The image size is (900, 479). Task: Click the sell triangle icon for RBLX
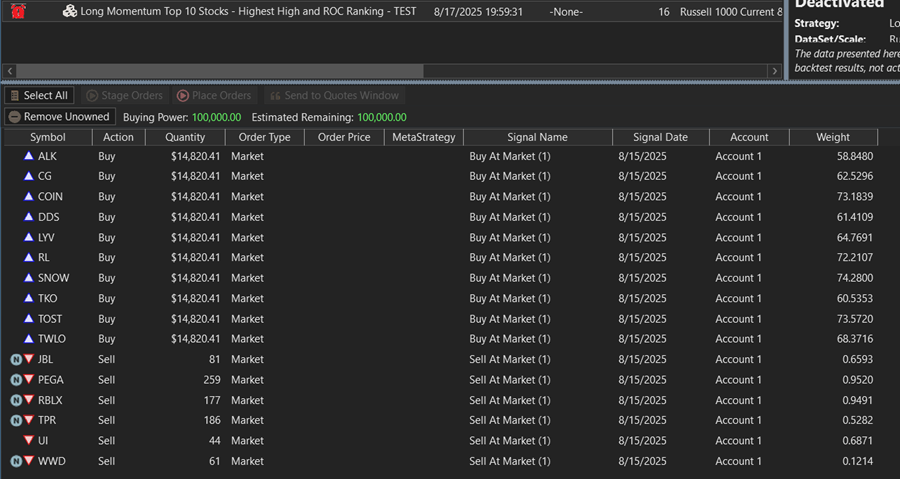tap(29, 400)
